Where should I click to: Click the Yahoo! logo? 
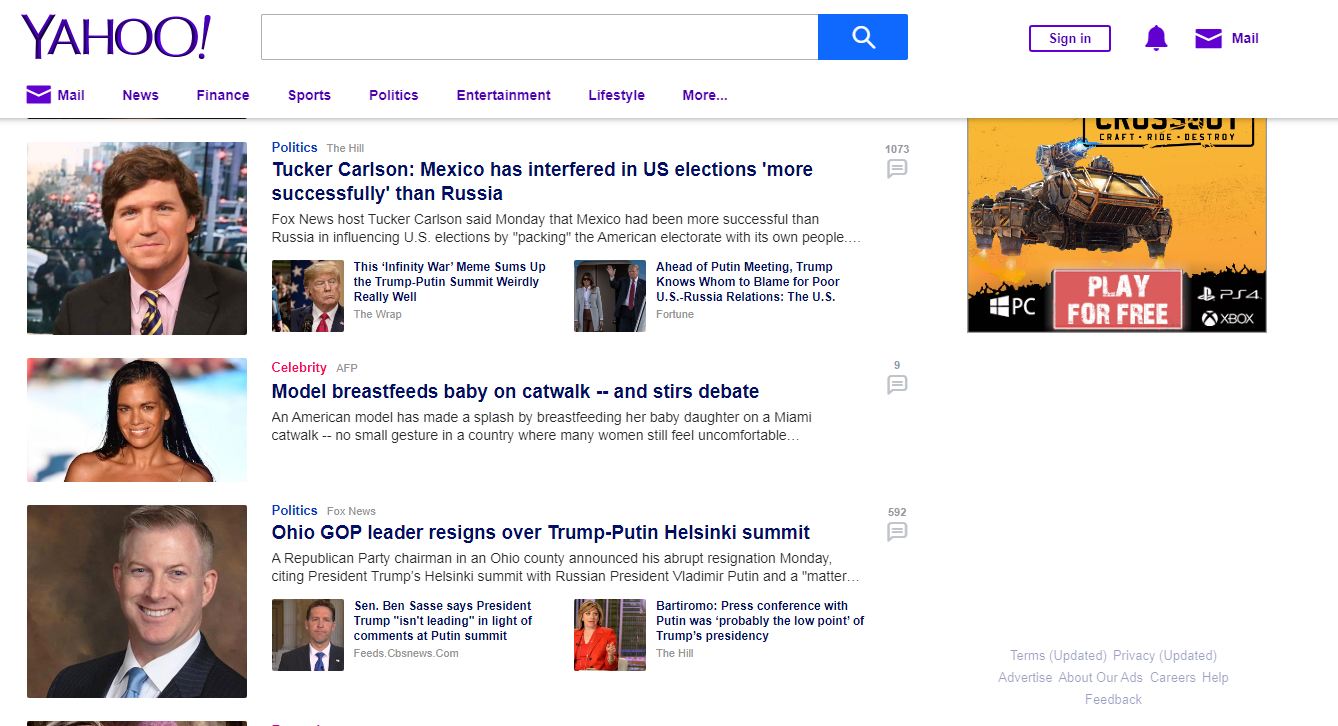coord(116,38)
